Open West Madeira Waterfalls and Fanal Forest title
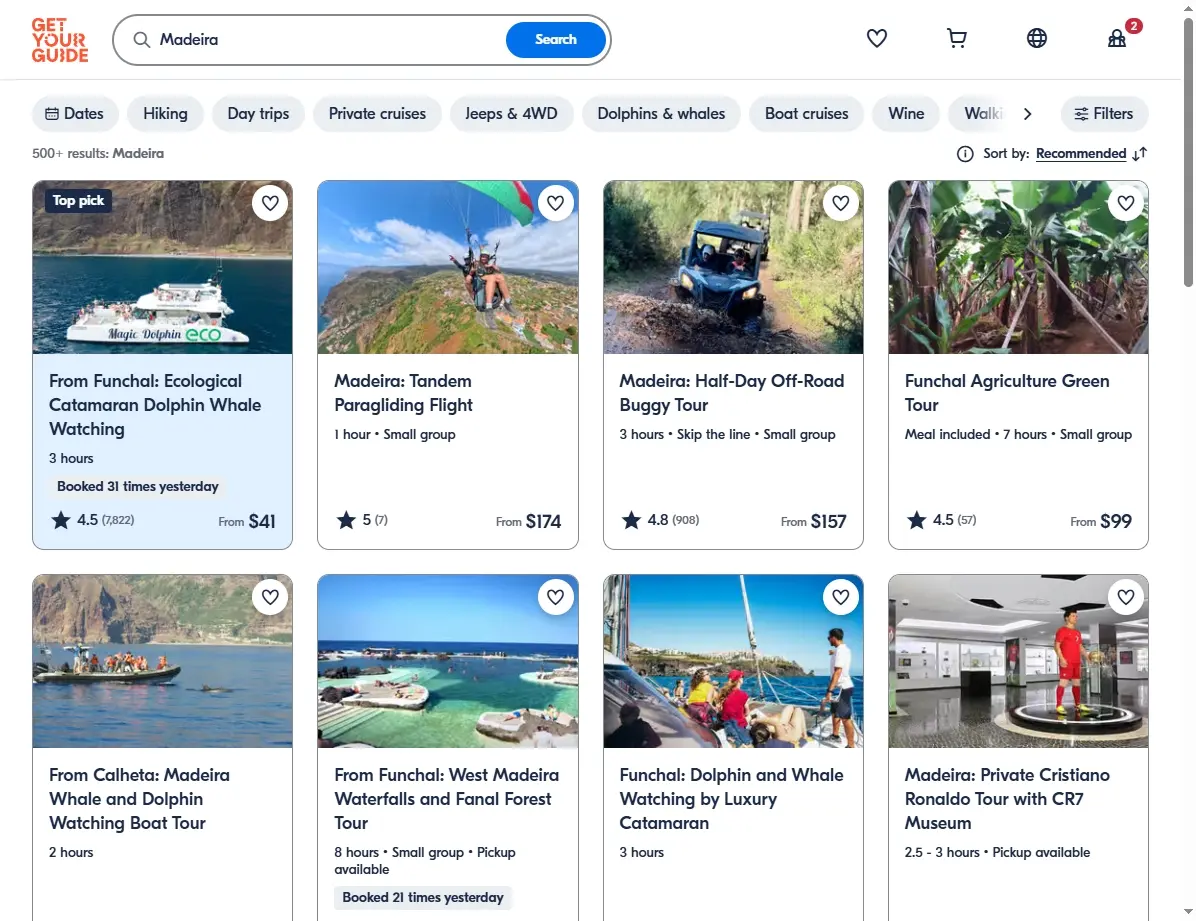The height and width of the screenshot is (921, 1196). tap(446, 799)
